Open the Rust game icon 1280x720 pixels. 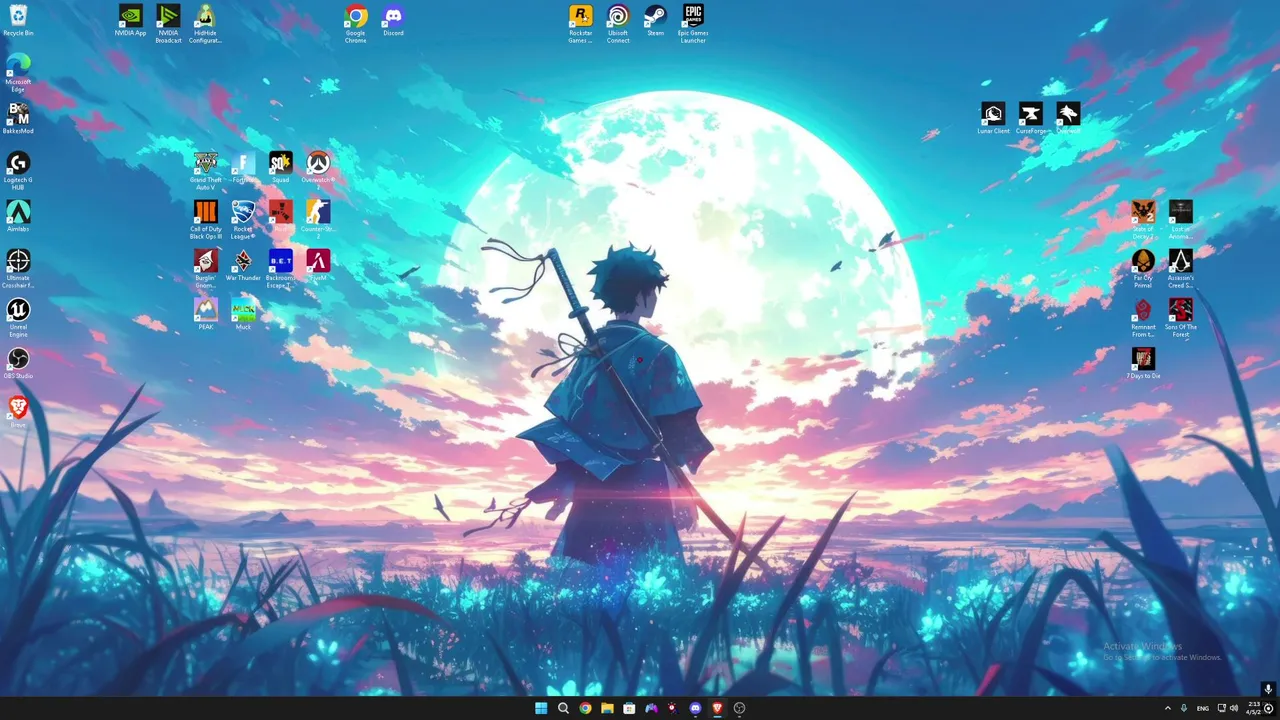coord(280,216)
